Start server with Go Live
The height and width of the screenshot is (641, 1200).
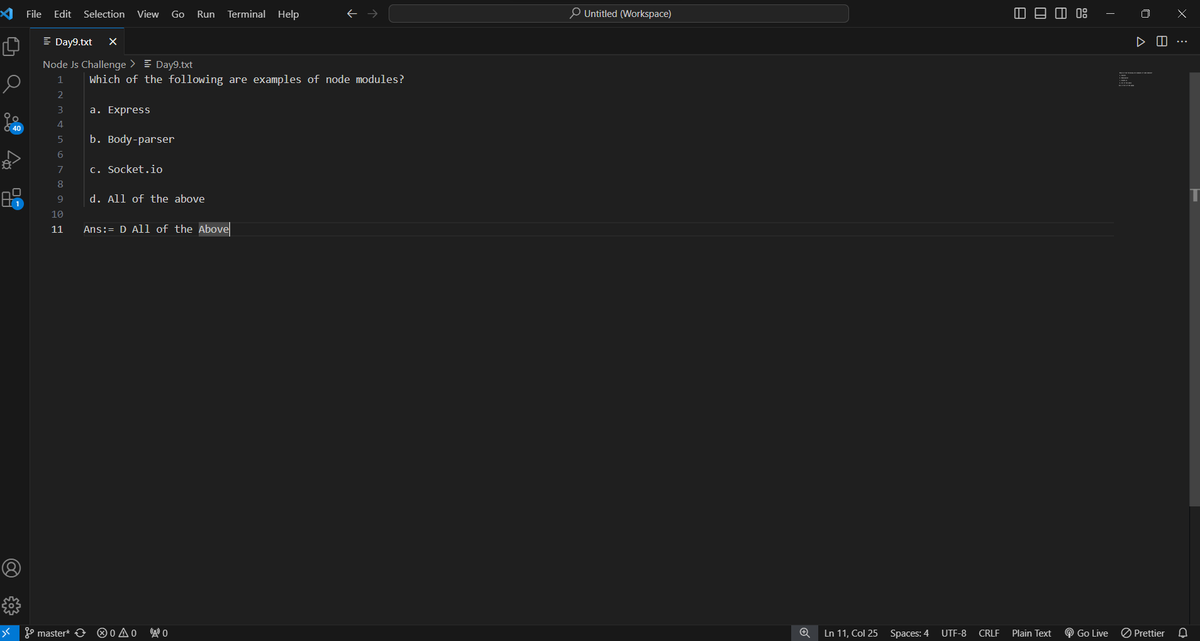[x=1084, y=633]
